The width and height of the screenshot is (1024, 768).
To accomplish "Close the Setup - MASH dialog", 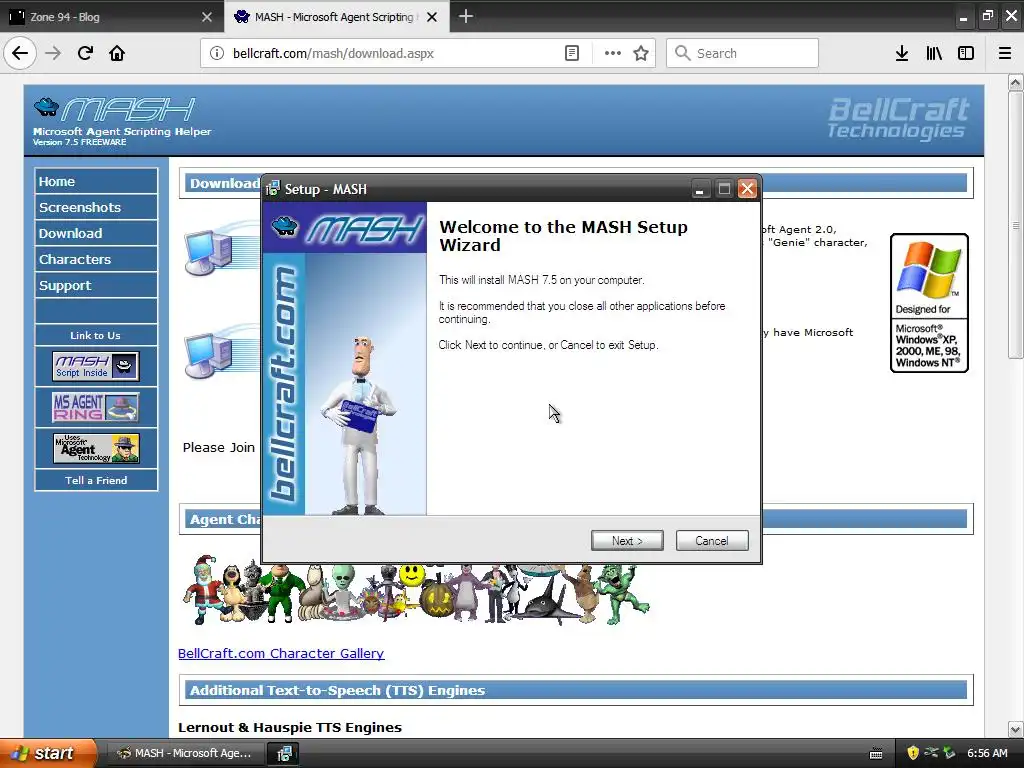I will click(x=747, y=189).
